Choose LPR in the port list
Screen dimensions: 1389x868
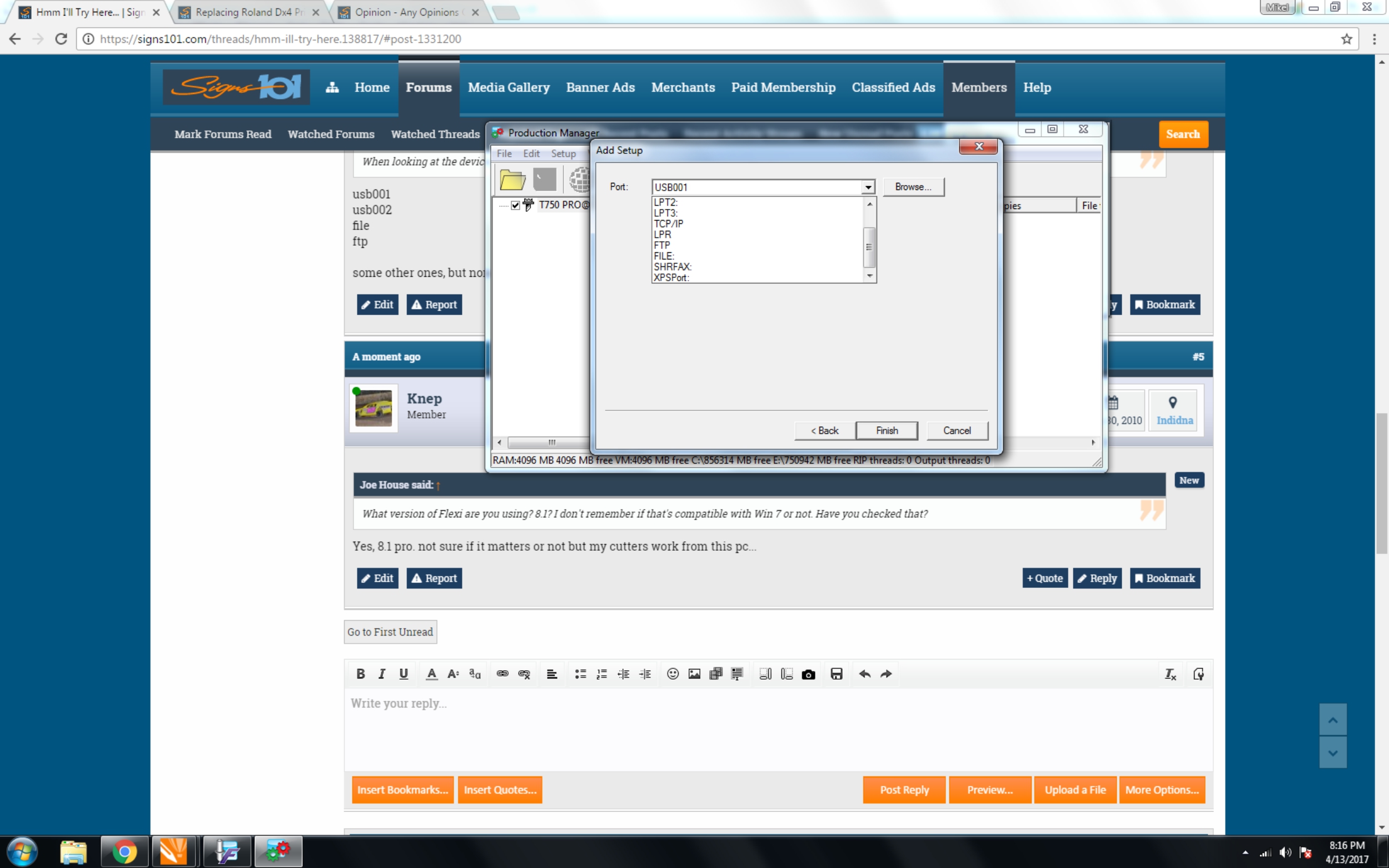(x=662, y=234)
